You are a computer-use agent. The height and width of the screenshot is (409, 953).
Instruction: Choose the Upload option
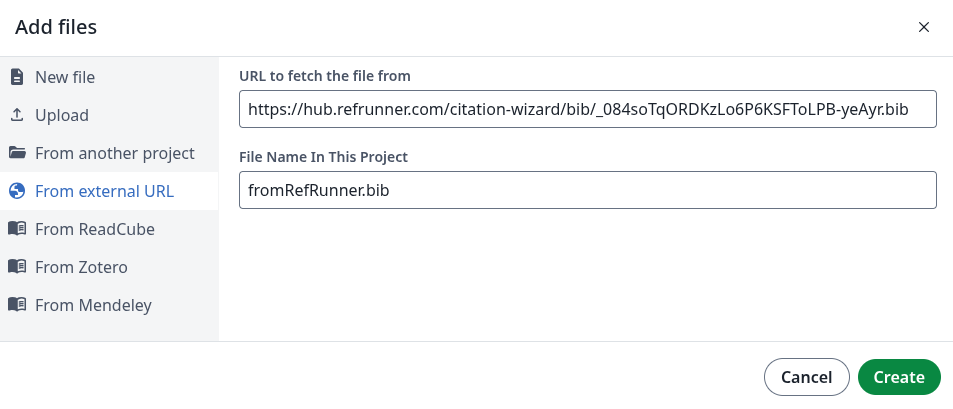(109, 115)
